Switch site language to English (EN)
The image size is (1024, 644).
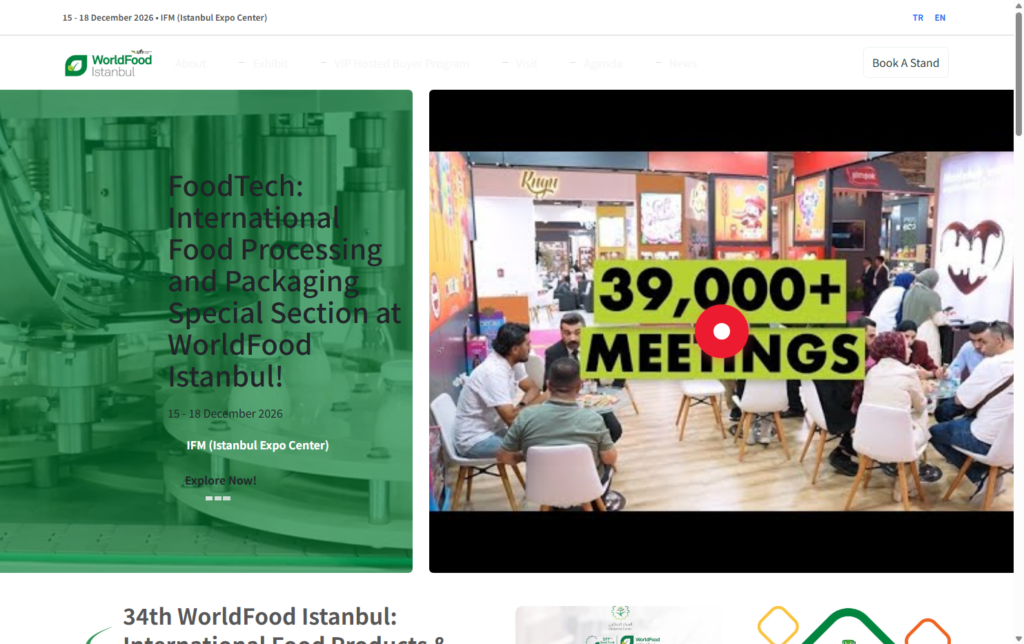[940, 18]
